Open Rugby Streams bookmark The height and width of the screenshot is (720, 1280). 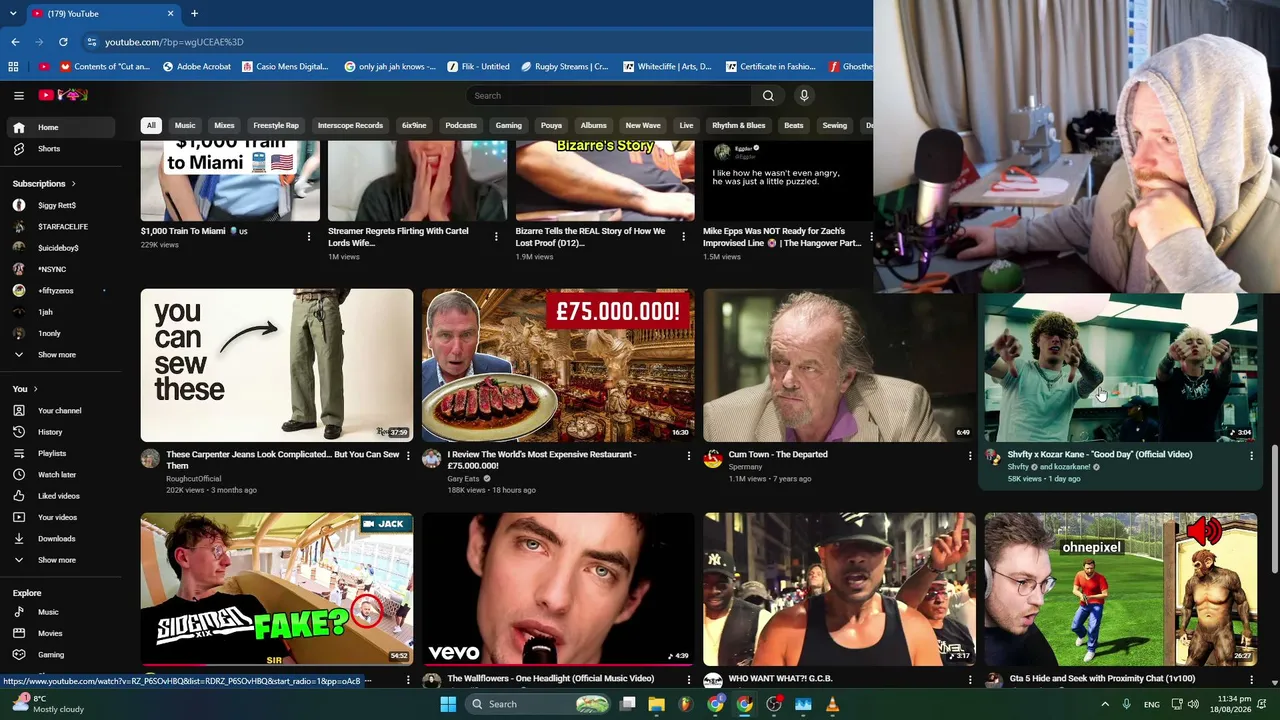564,67
